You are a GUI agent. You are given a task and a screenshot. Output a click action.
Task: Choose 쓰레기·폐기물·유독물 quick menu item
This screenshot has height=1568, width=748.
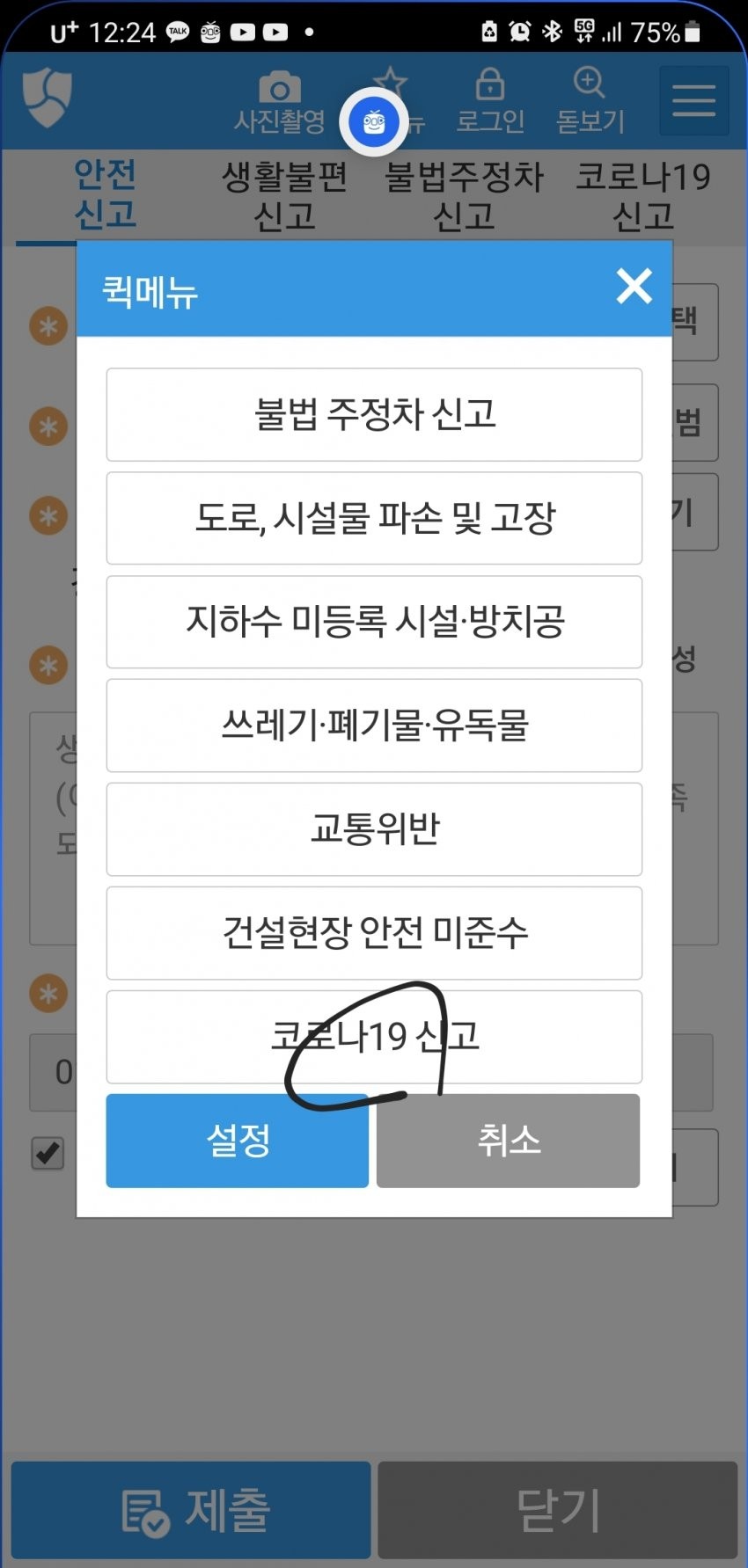click(x=374, y=726)
